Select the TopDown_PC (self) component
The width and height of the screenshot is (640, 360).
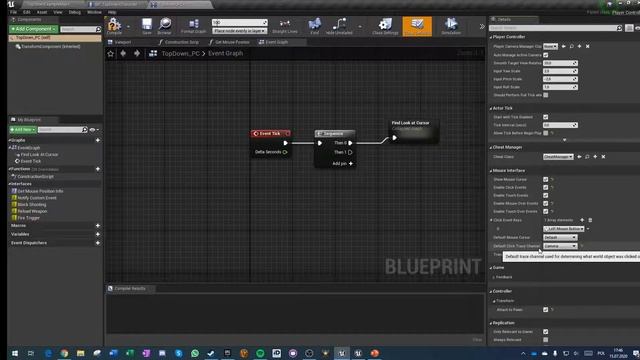pos(55,38)
